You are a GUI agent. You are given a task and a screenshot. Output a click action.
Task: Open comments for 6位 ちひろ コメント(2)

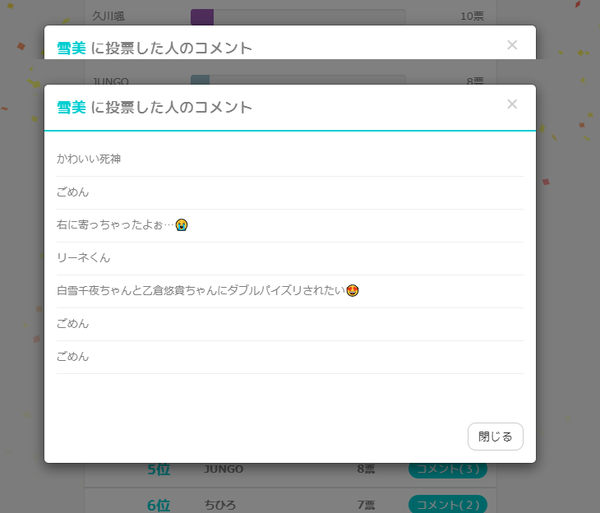448,505
